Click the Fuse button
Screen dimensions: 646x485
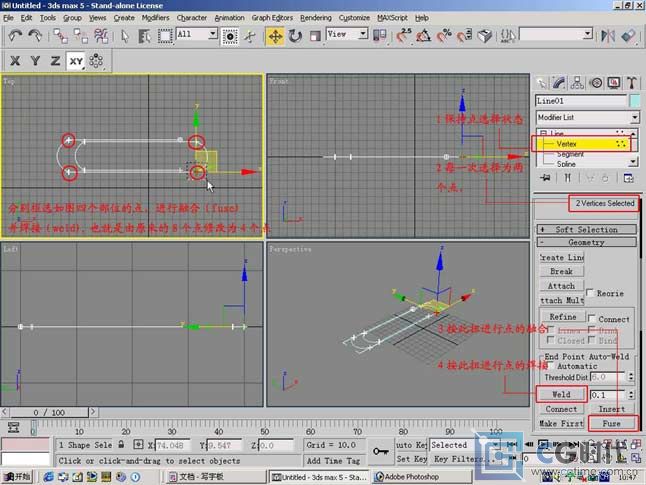pos(611,423)
